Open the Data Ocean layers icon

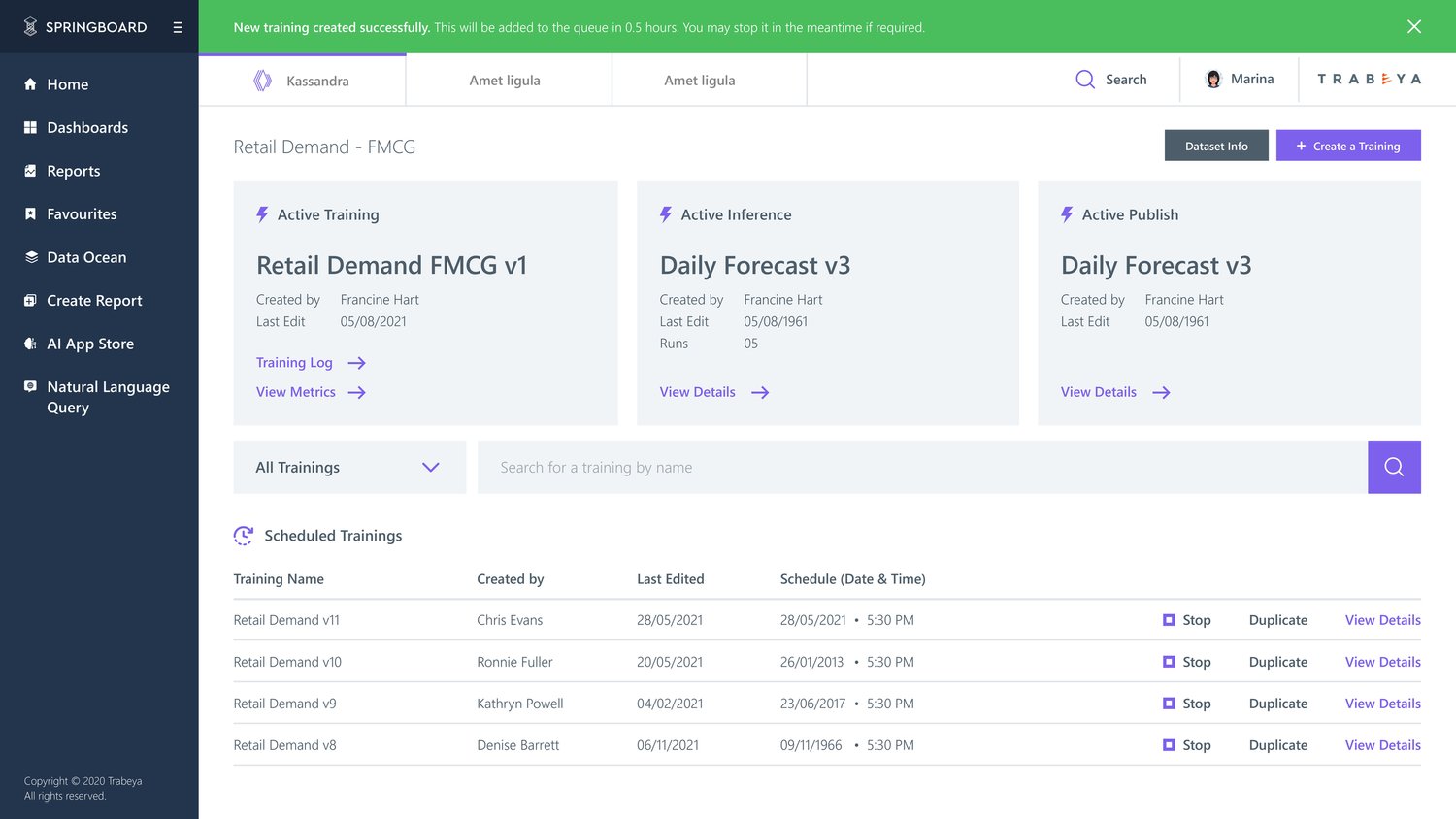[x=30, y=257]
